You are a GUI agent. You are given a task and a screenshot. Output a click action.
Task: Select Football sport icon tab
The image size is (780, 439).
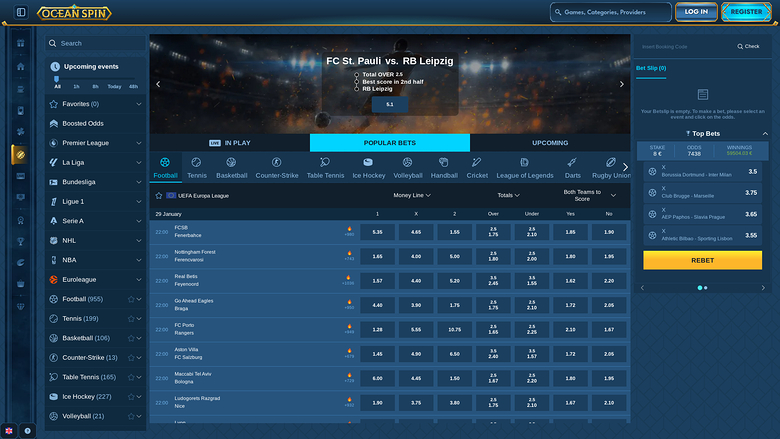(165, 168)
